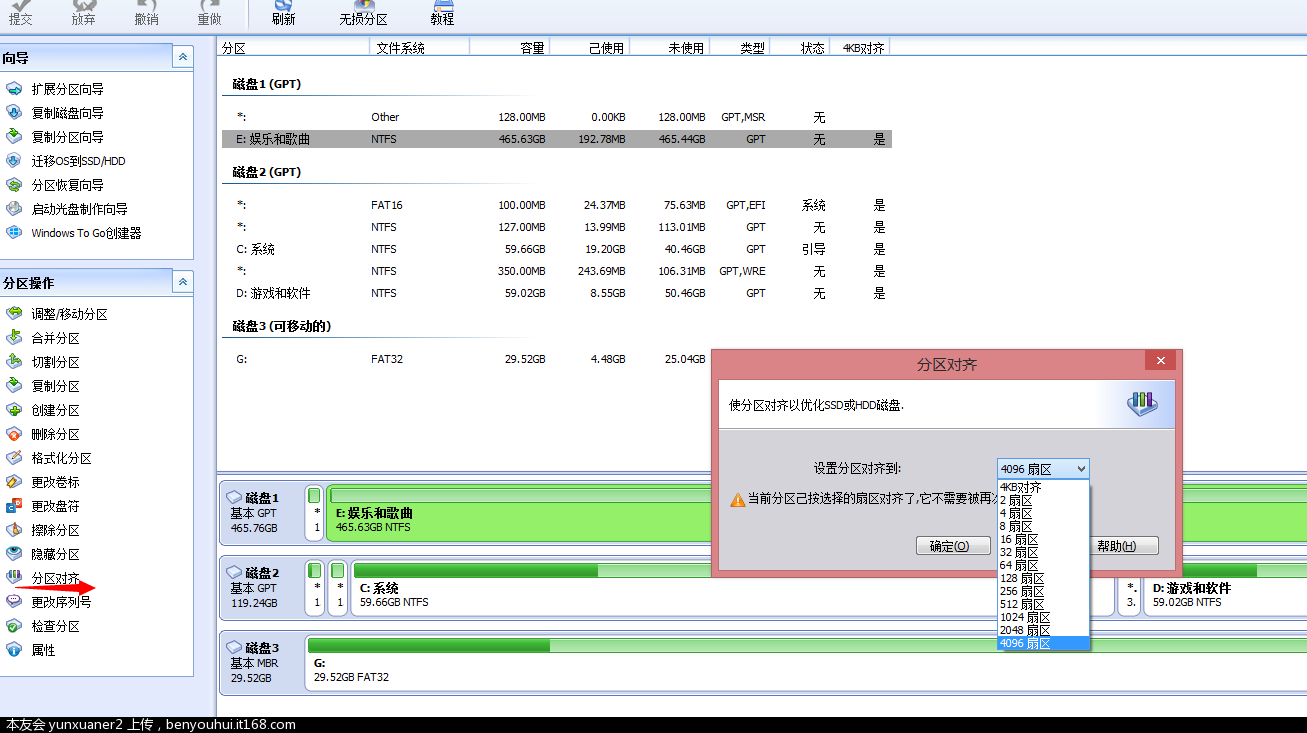1307x733 pixels.
Task: Click the 删除分区 icon
Action: [14, 434]
